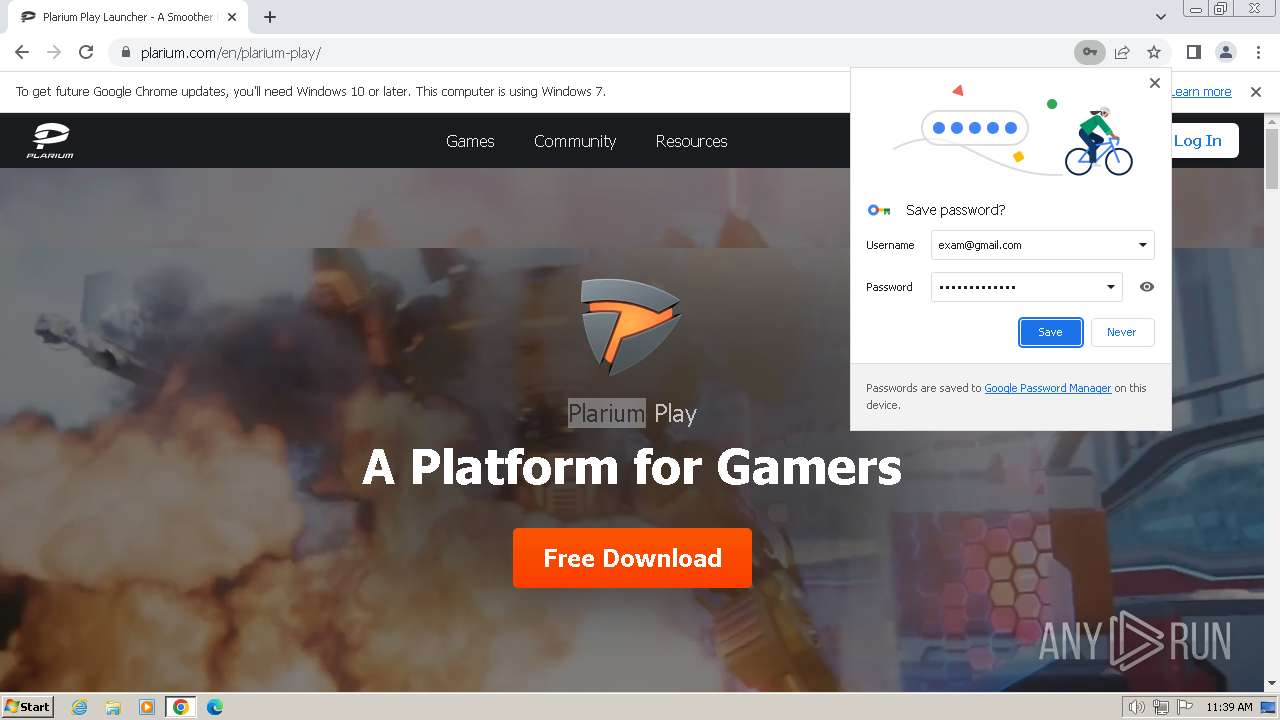Click the page vertical scrollbar thumb

1272,157
